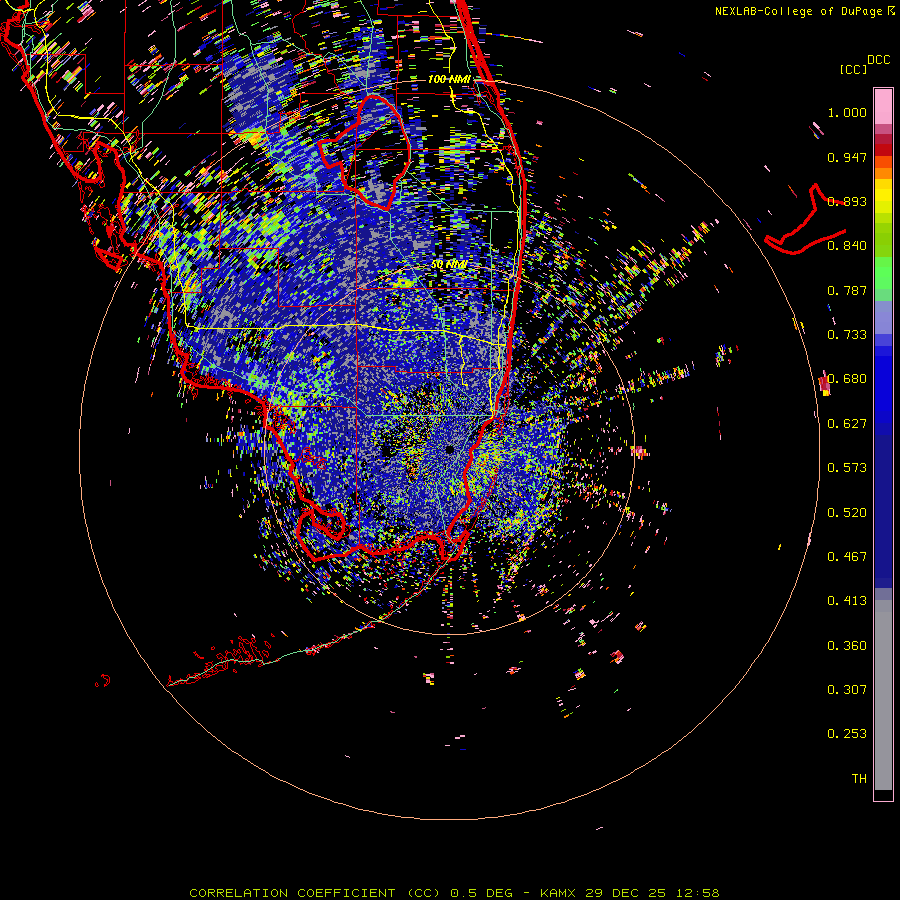Pick the light pink segment at the top of the color bar
Image resolution: width=900 pixels, height=900 pixels.
click(x=883, y=106)
